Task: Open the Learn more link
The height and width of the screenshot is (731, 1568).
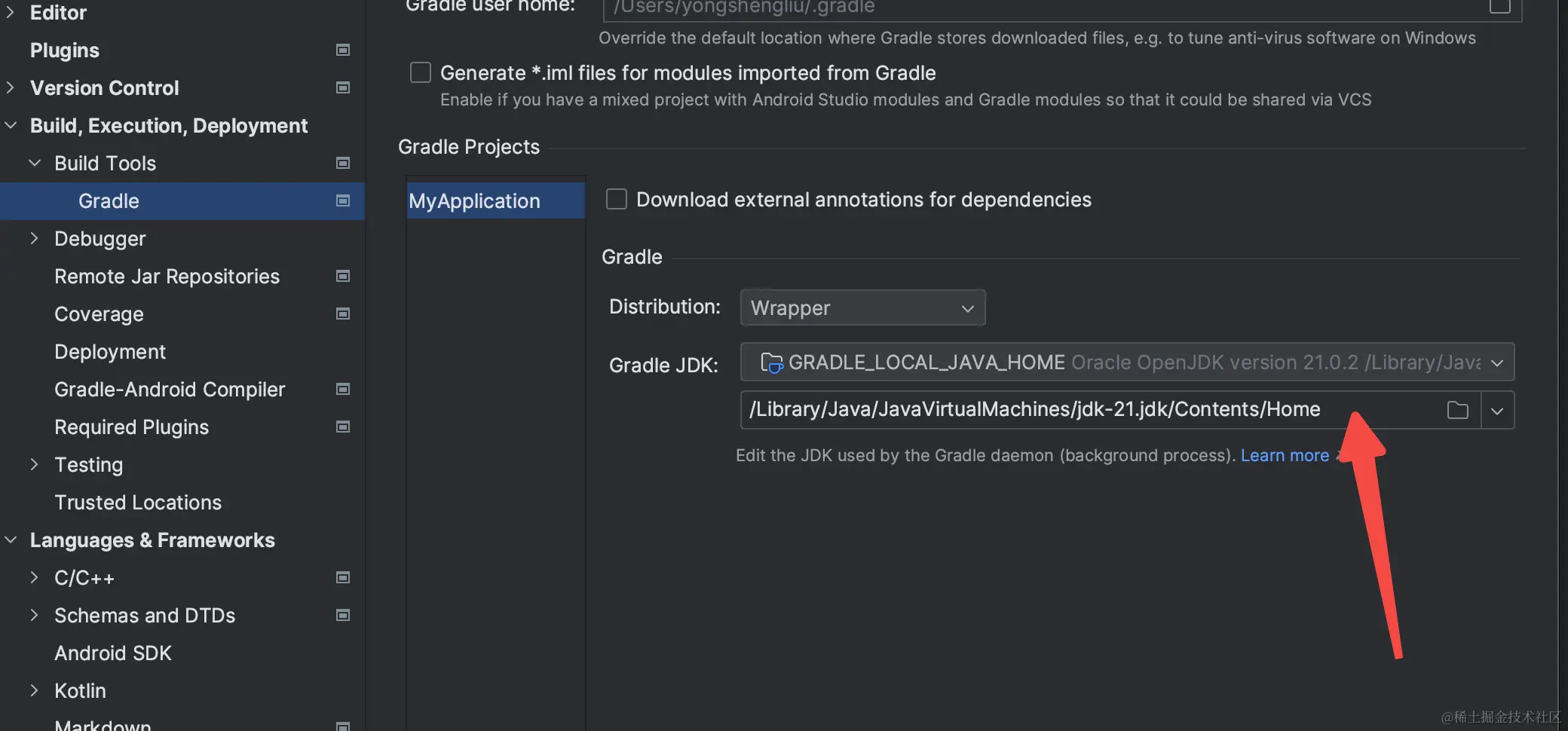Action: 1285,456
